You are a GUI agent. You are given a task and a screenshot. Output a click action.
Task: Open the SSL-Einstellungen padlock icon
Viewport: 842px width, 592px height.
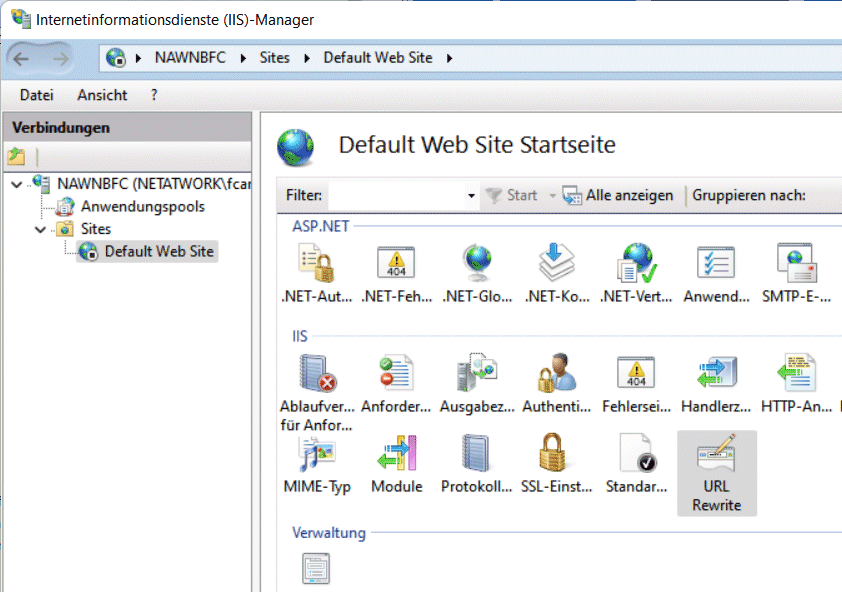coord(553,452)
